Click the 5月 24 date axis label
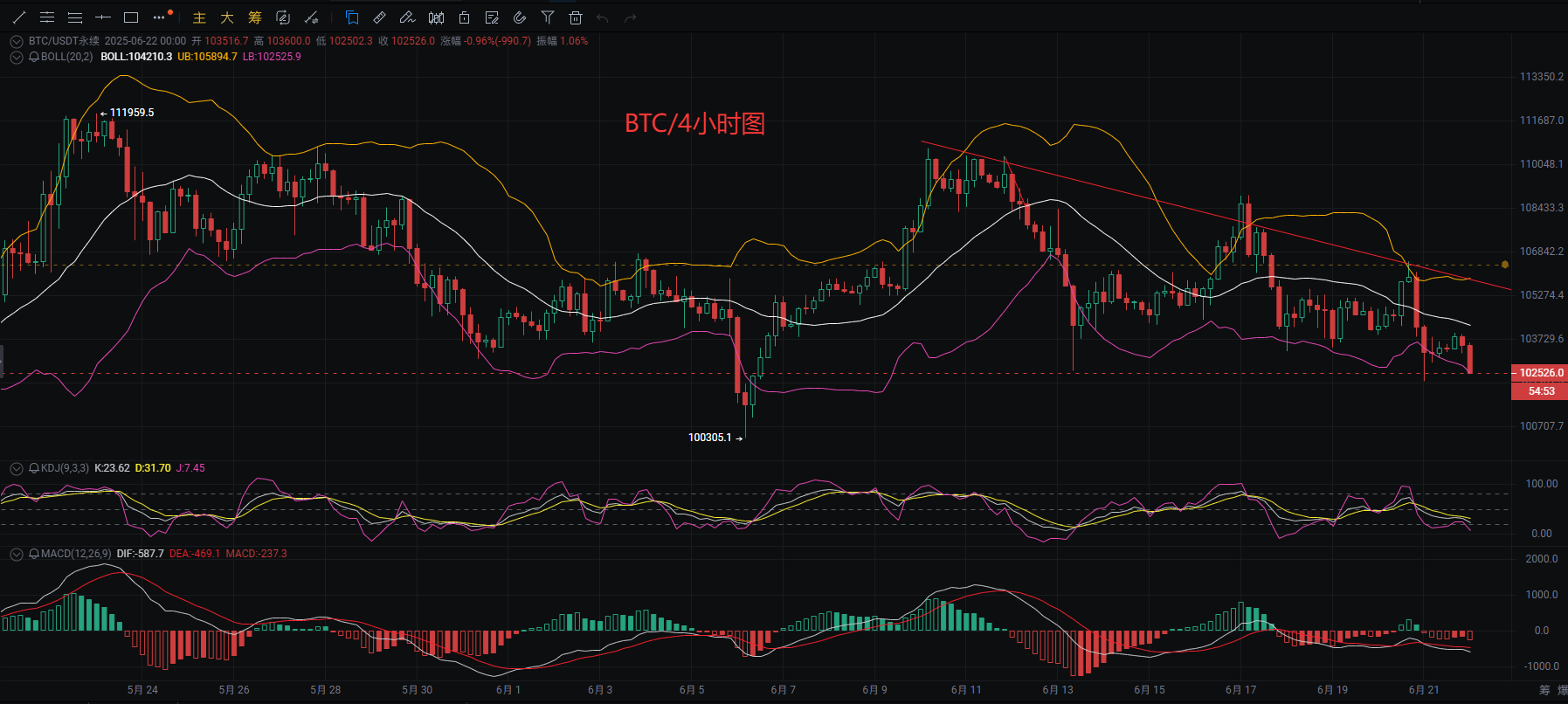 142,690
